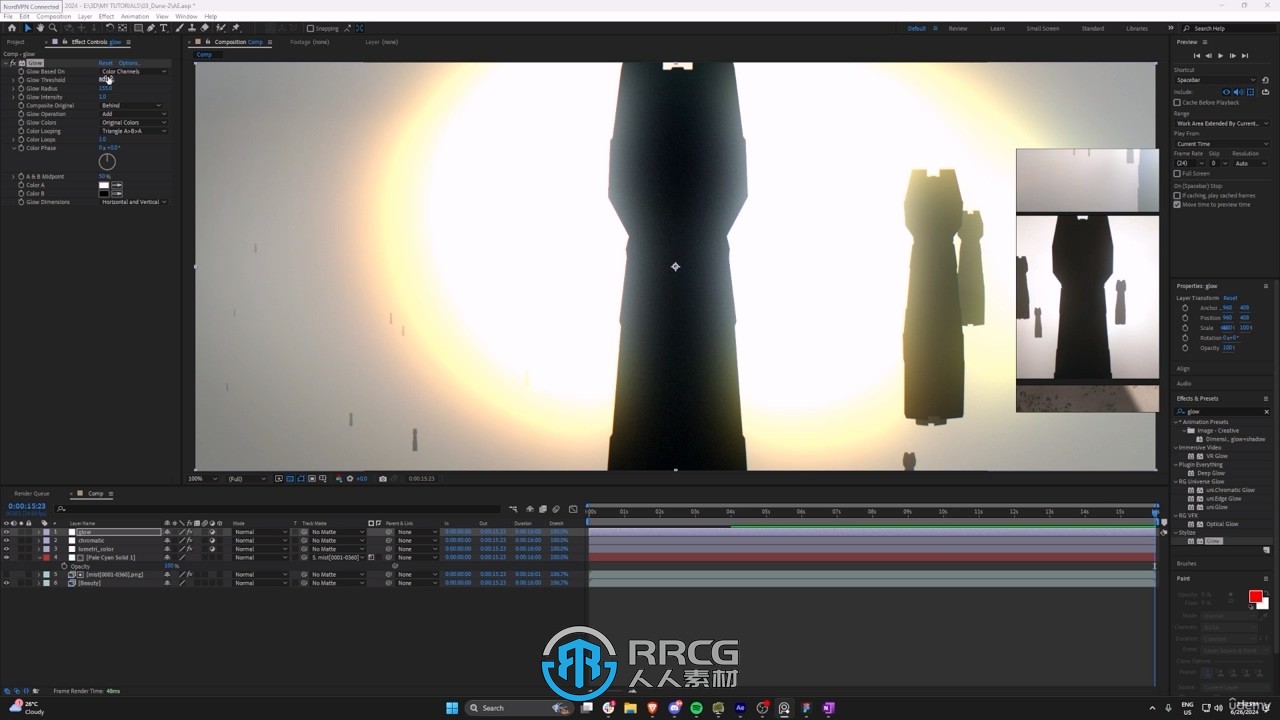Image resolution: width=1280 pixels, height=720 pixels.
Task: Toggle audio inclusion in Preview panel
Action: (1238, 92)
